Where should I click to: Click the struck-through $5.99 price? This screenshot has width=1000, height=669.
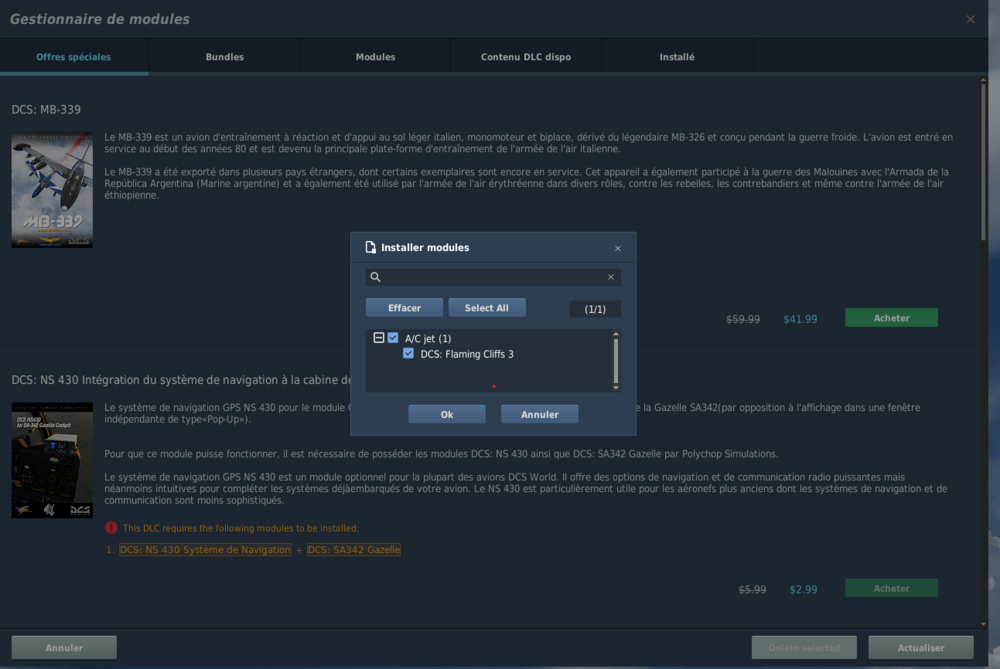(x=752, y=589)
